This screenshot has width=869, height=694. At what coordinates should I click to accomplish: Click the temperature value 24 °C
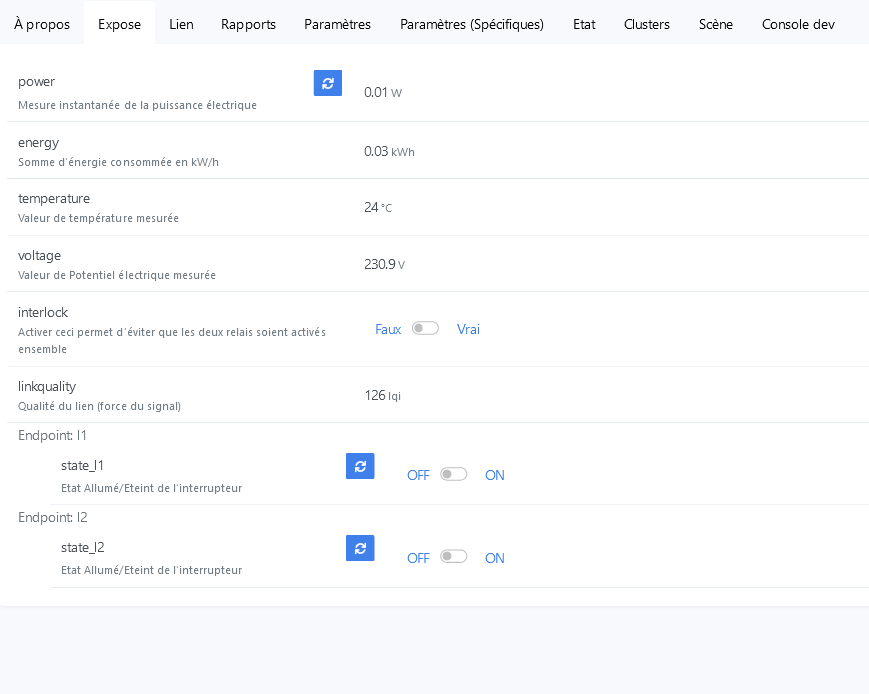click(378, 207)
